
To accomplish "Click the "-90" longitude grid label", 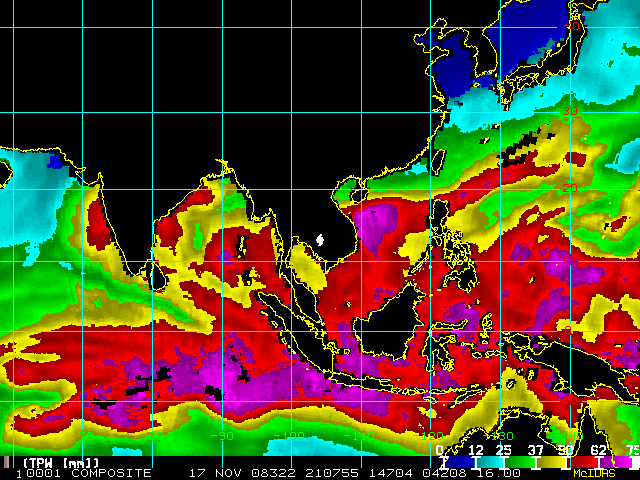I will click(222, 436).
